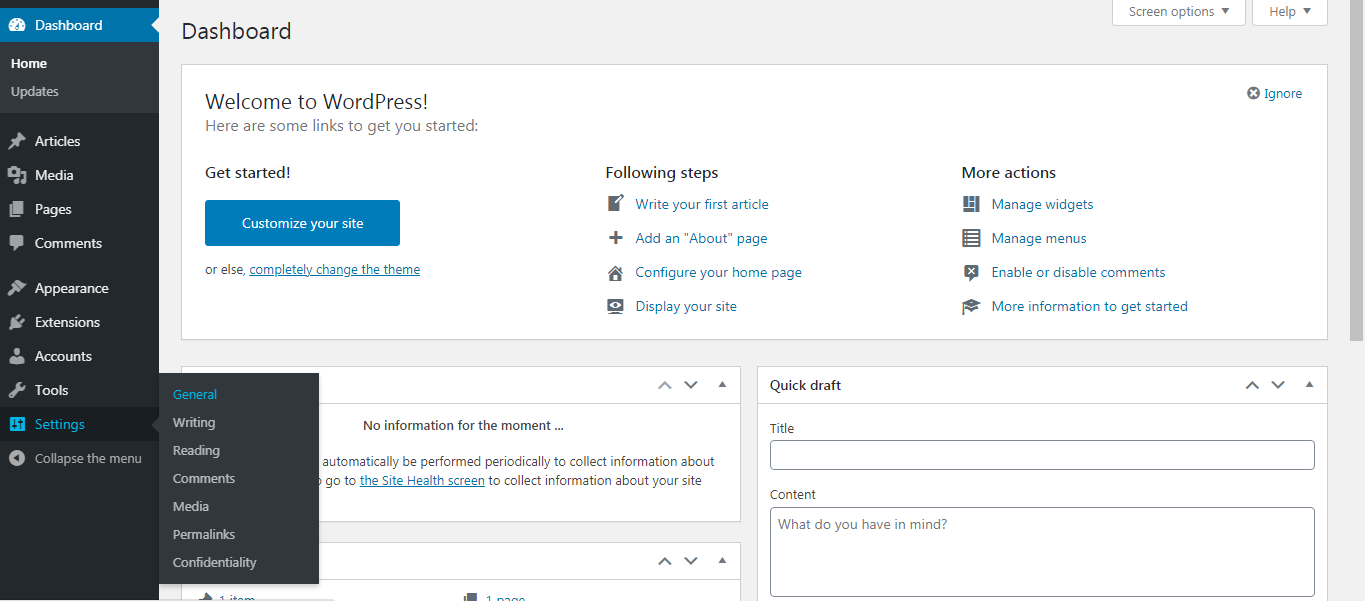Open the Manage widgets link
1365x601 pixels.
1042,204
